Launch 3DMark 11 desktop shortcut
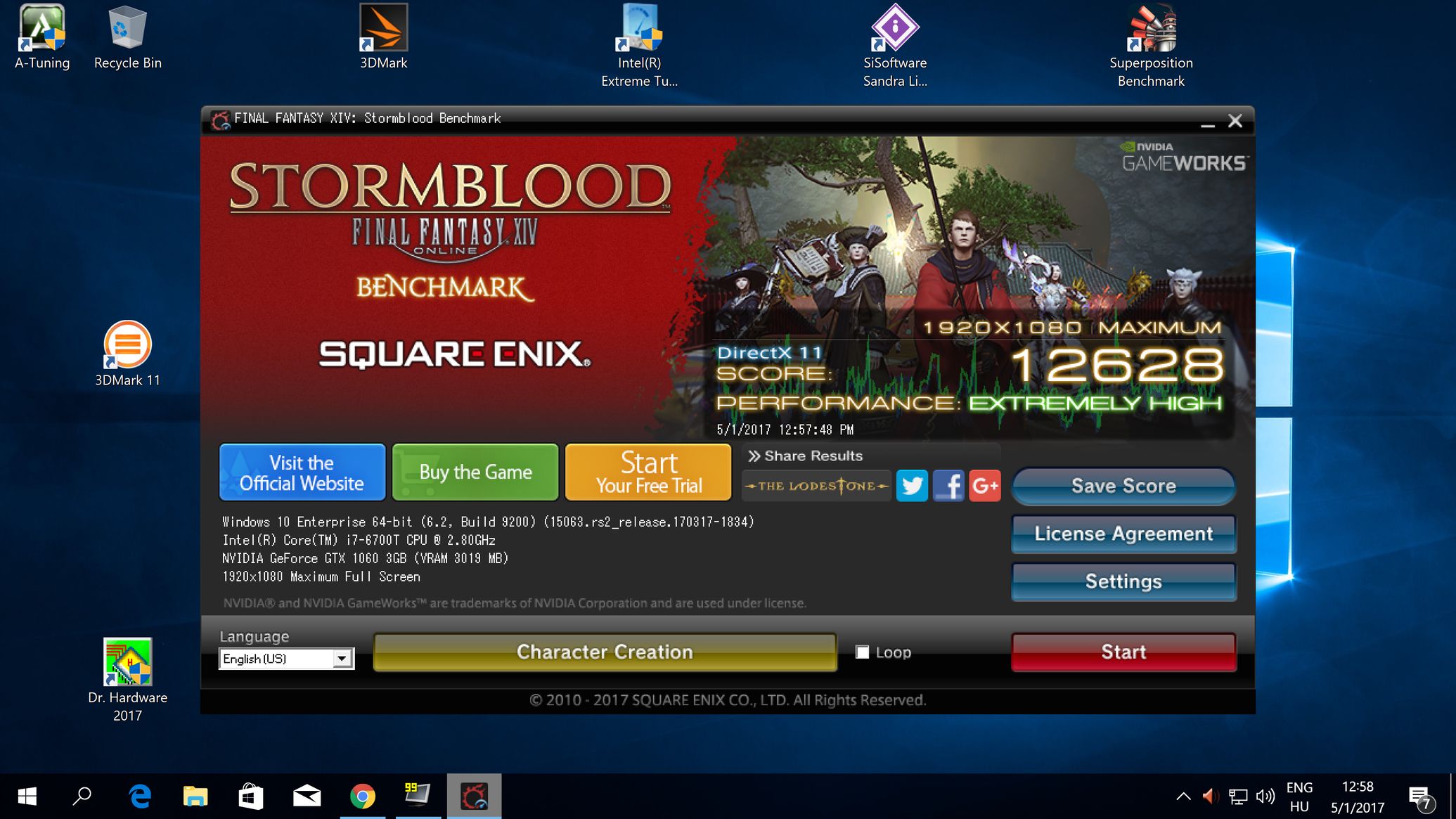 click(x=128, y=354)
